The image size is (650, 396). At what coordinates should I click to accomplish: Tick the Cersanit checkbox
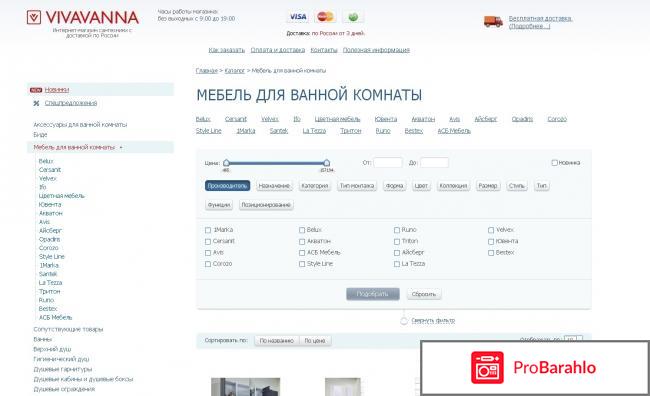coord(208,241)
